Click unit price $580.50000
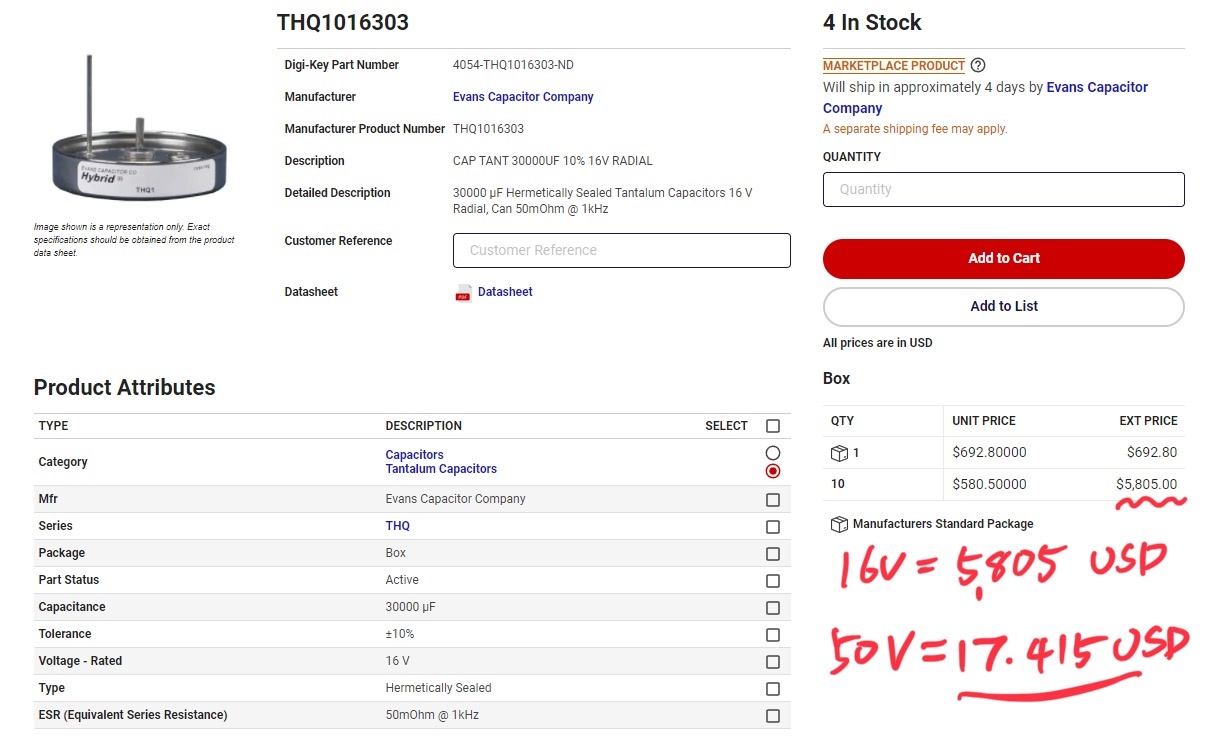Image resolution: width=1224 pixels, height=736 pixels. (x=989, y=484)
